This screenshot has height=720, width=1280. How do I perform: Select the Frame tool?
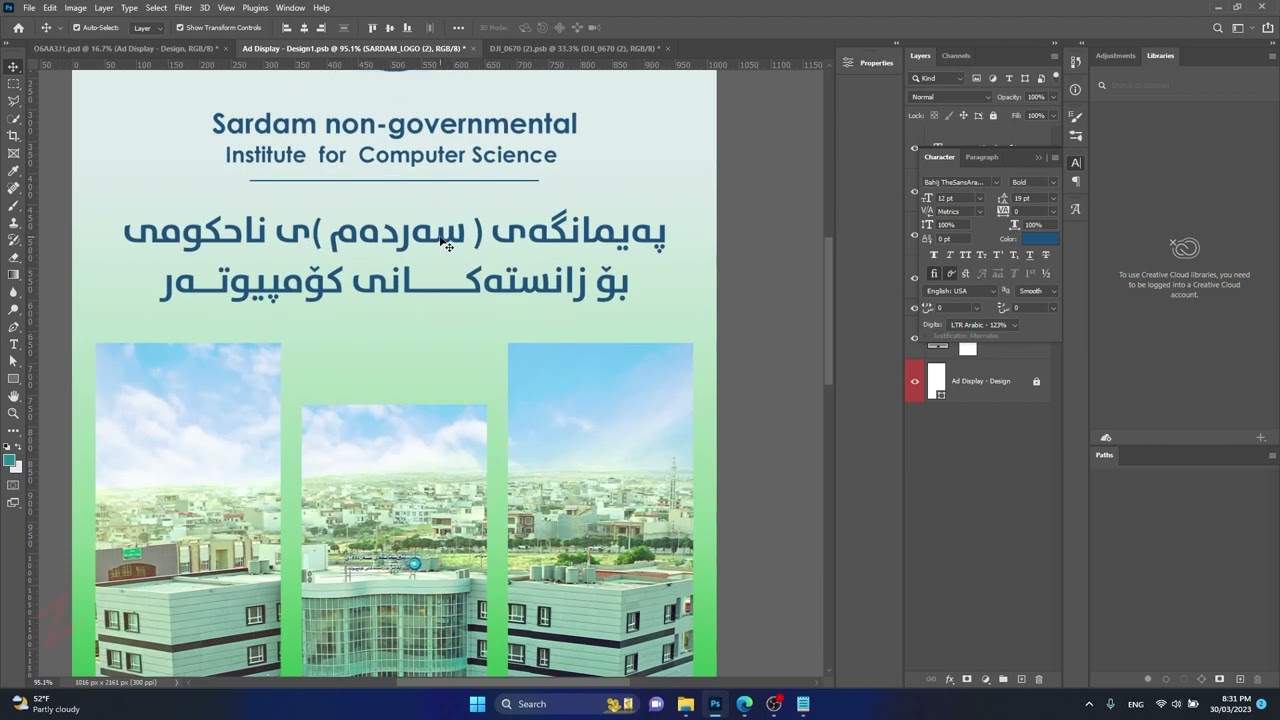(x=13, y=153)
